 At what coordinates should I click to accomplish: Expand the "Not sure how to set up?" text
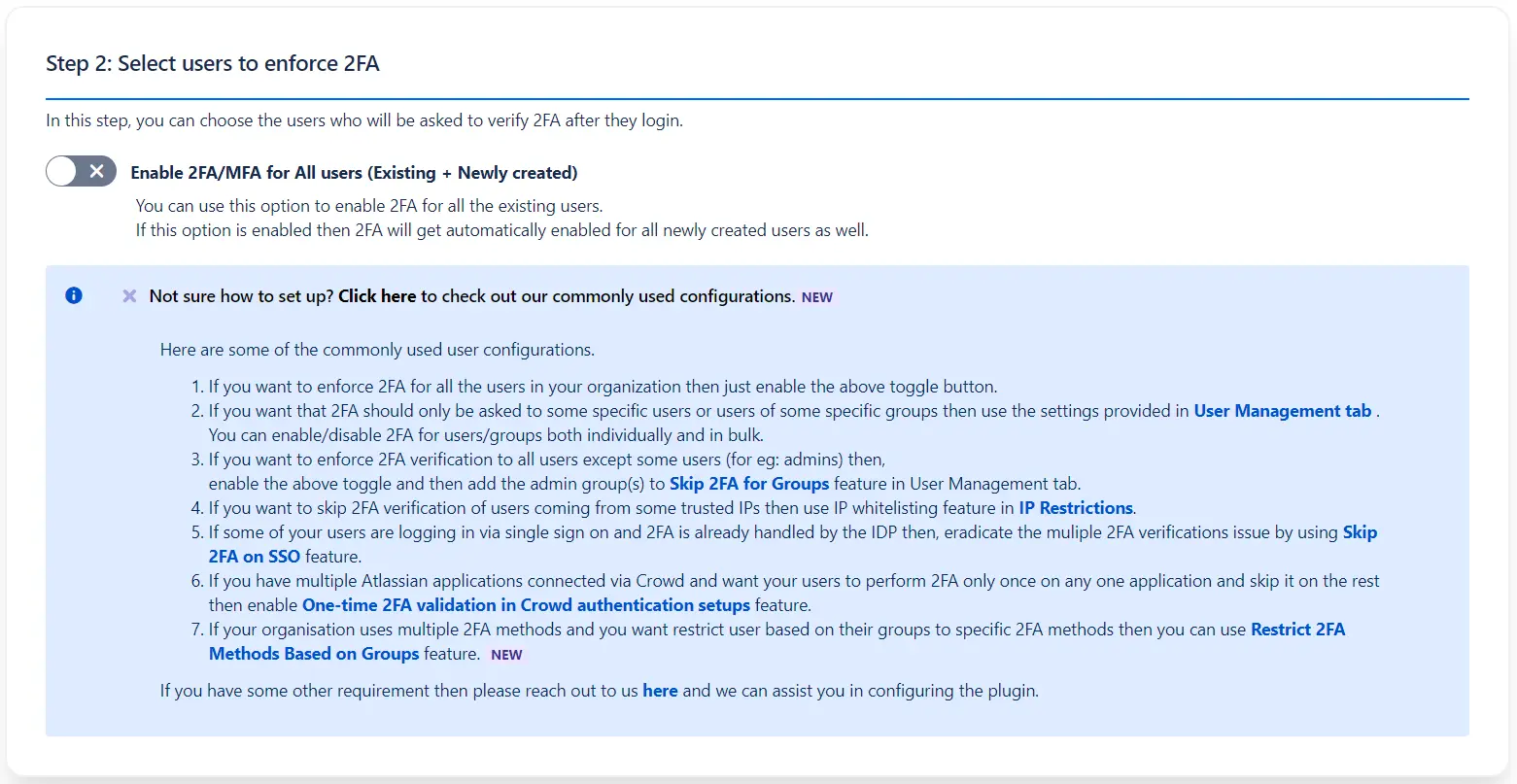(x=241, y=296)
